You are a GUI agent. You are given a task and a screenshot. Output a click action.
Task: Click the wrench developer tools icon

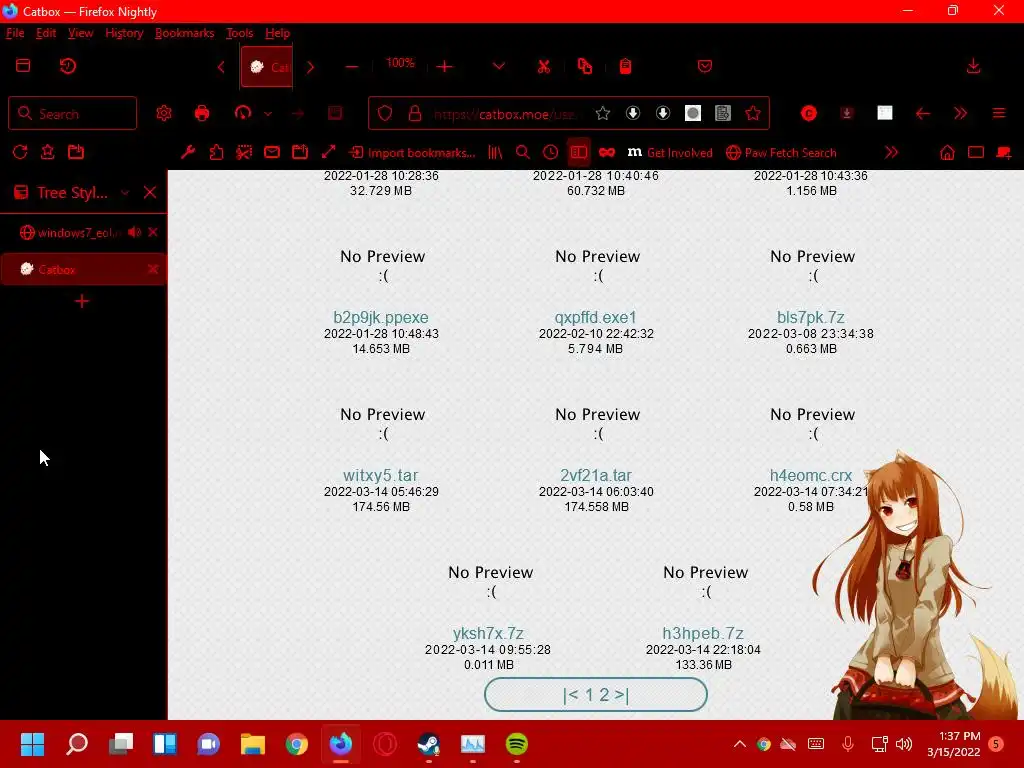tap(188, 152)
